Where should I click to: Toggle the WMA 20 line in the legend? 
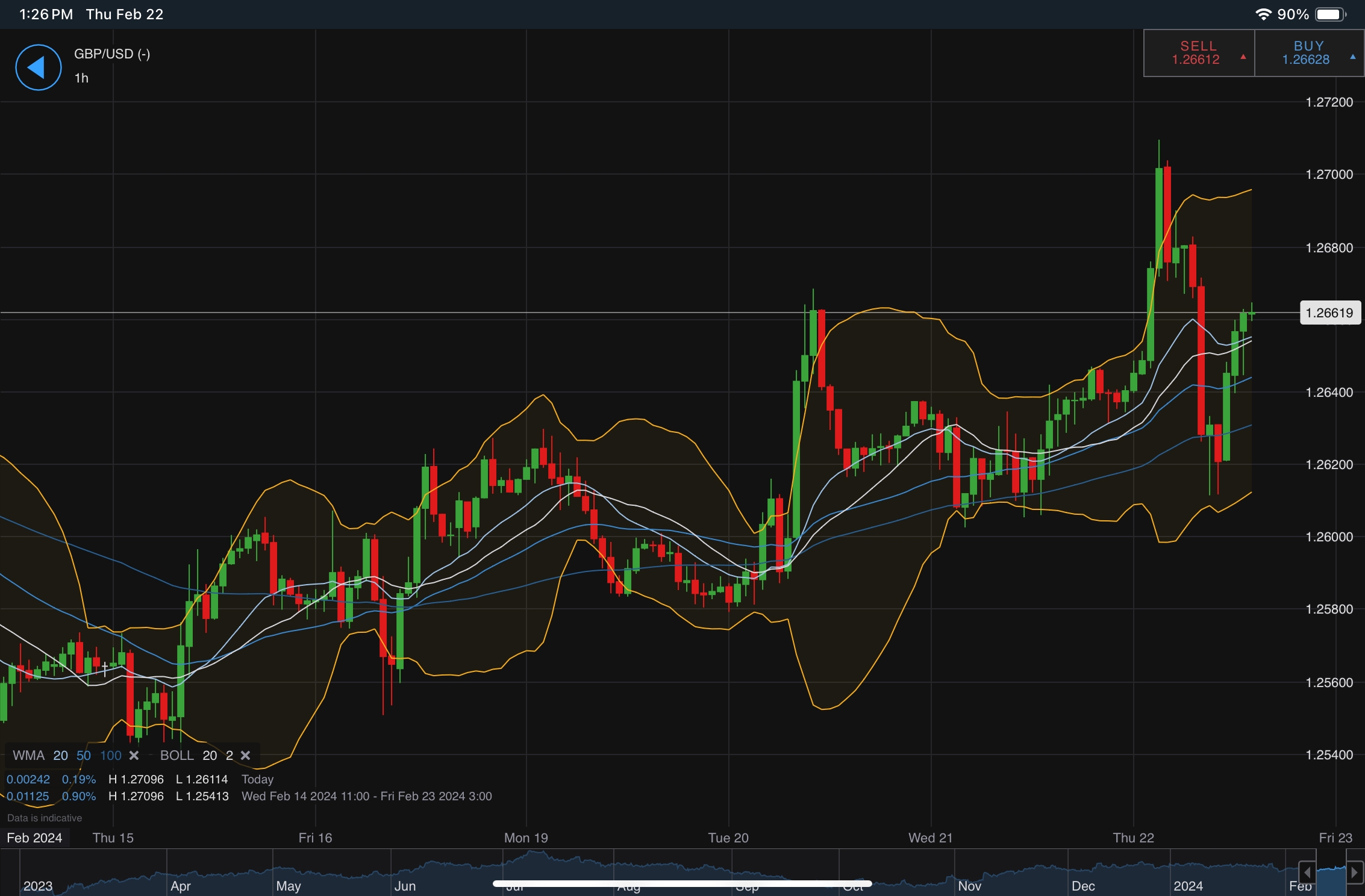(x=60, y=755)
